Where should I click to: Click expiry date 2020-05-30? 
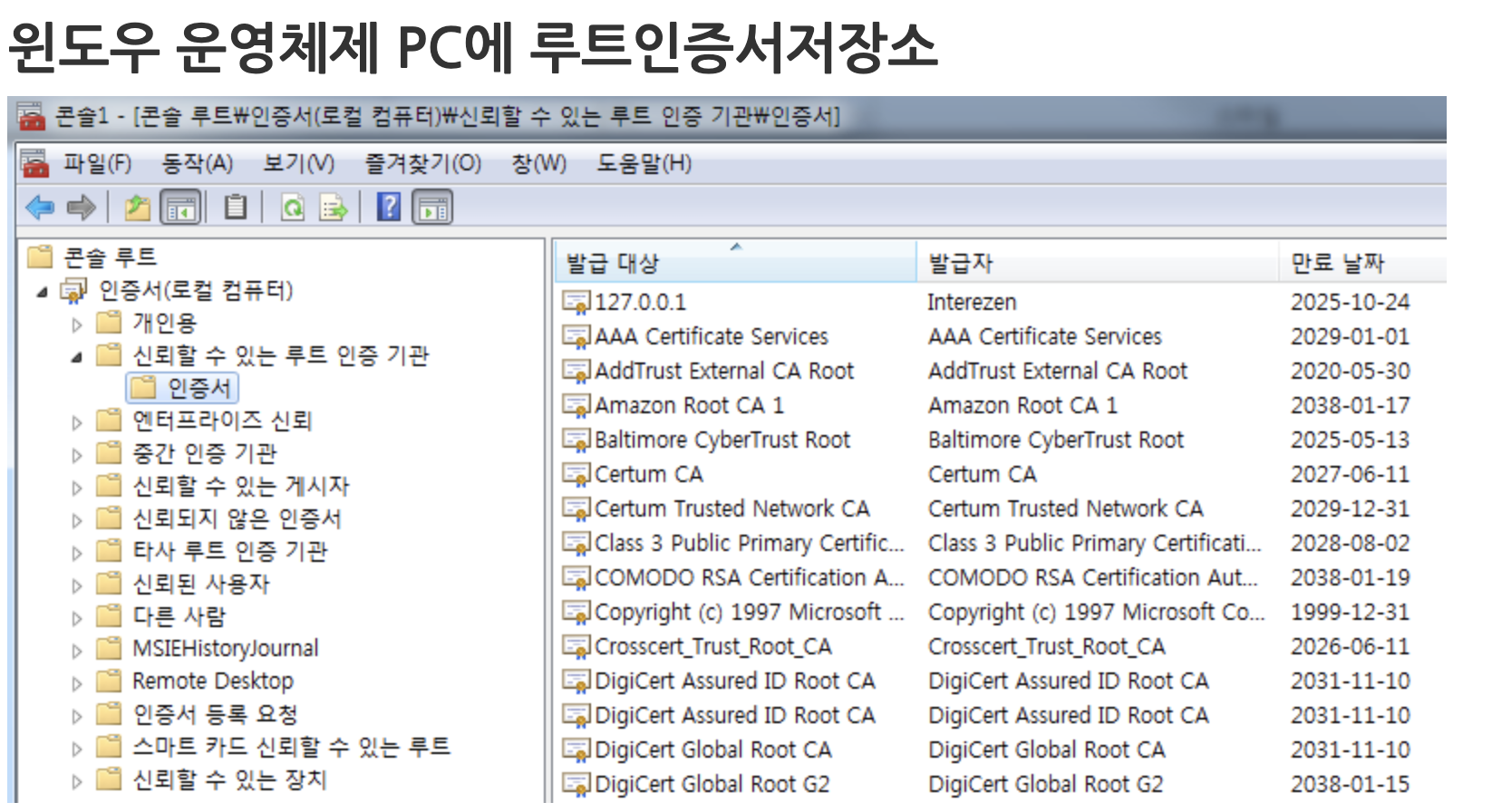(x=1350, y=371)
